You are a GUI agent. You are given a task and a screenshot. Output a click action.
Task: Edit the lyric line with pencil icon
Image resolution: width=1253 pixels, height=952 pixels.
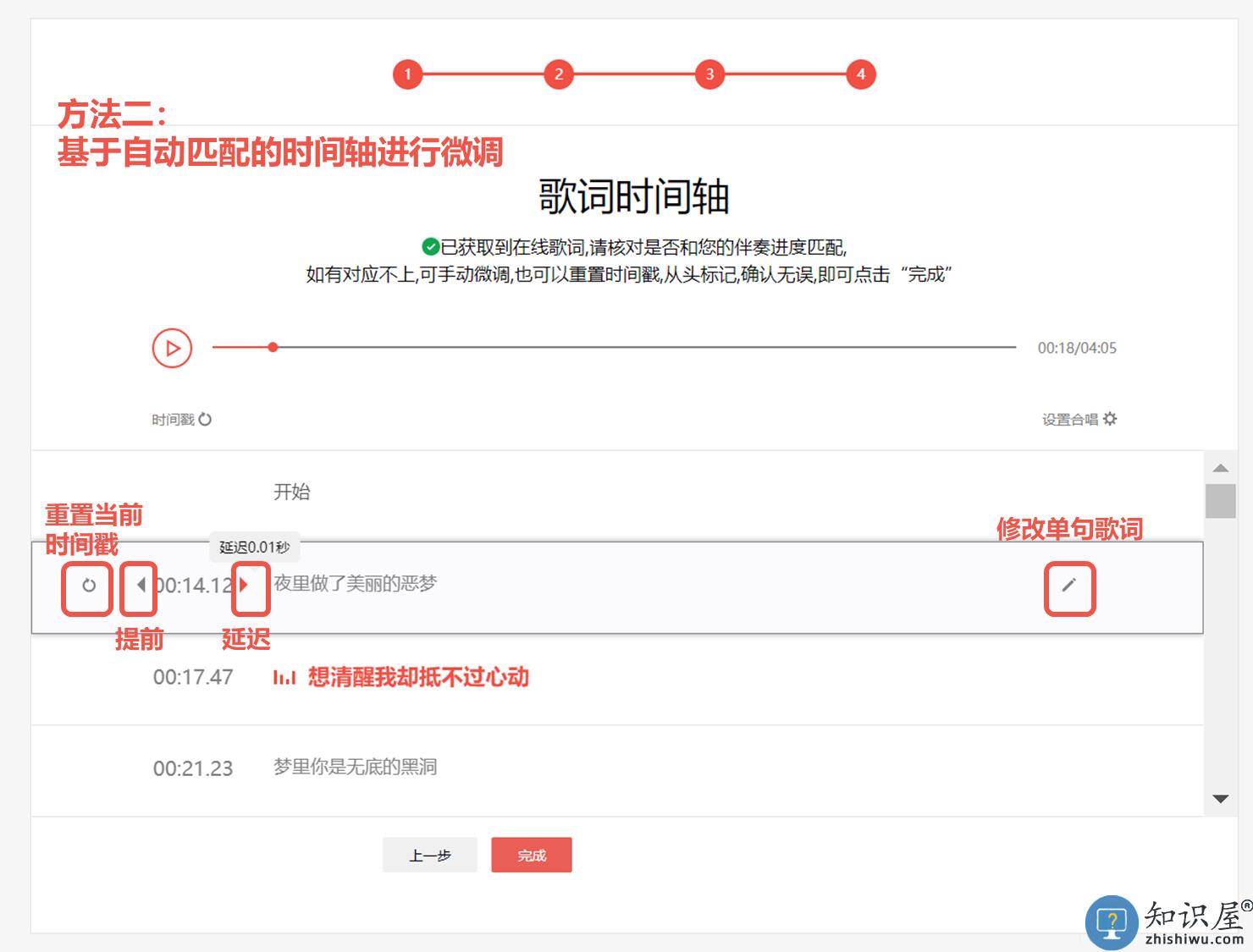click(x=1069, y=585)
